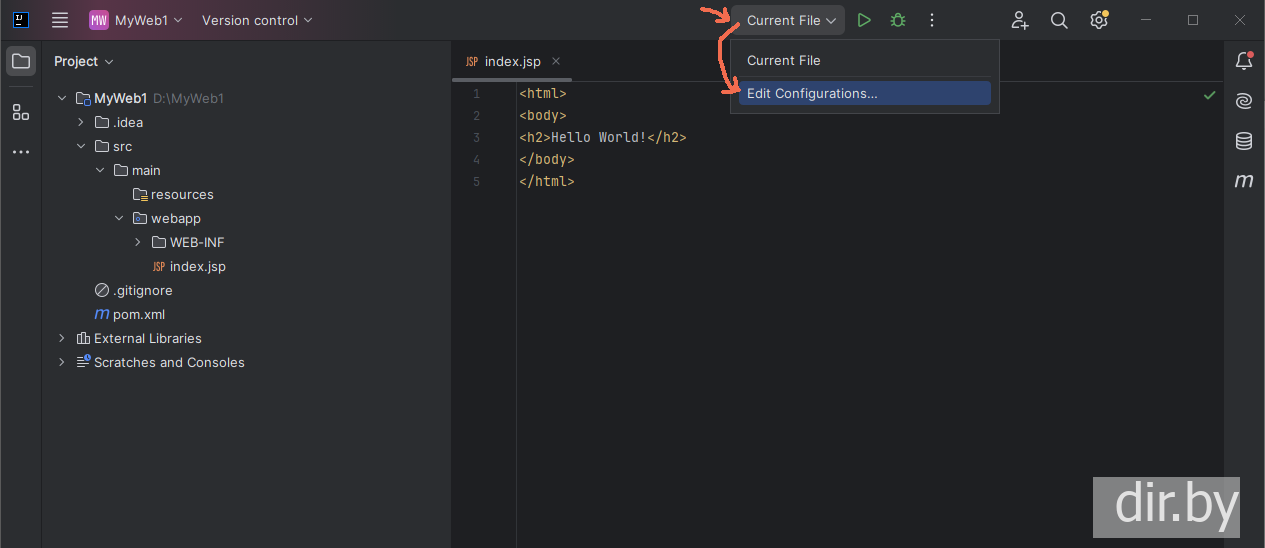Click the Debug bug icon
This screenshot has height=548, width=1265.
pyautogui.click(x=898, y=20)
